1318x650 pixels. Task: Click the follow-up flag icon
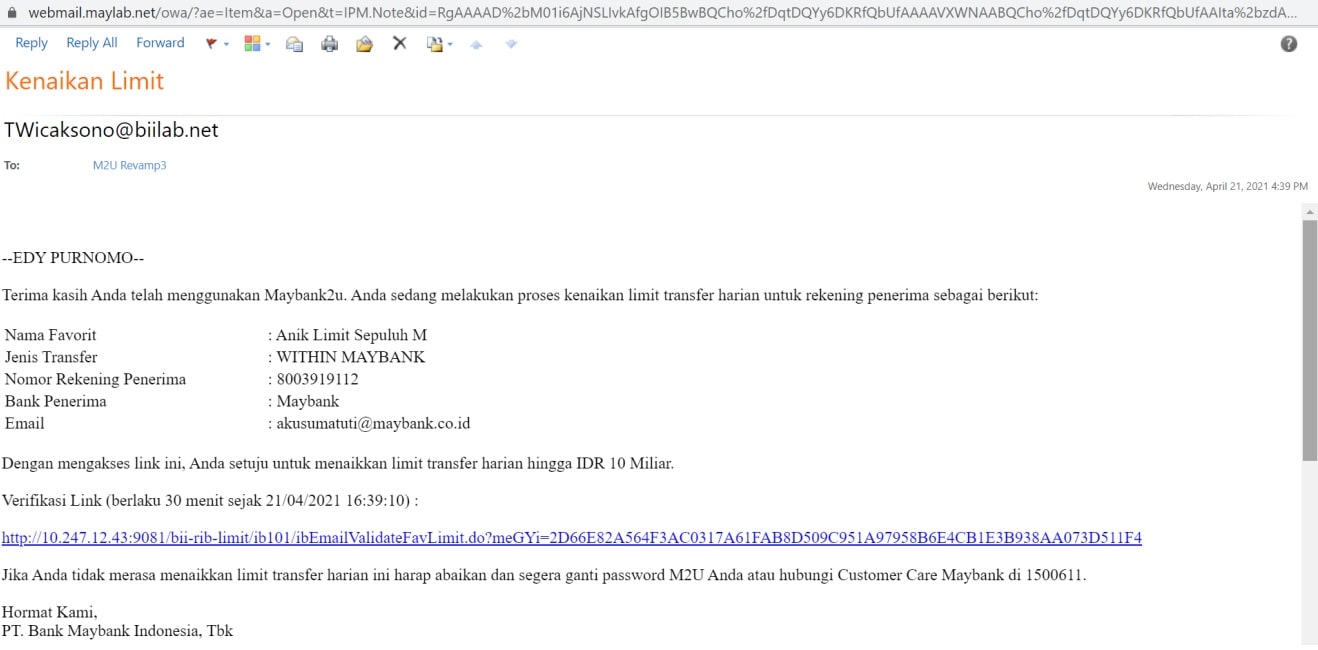click(x=211, y=43)
